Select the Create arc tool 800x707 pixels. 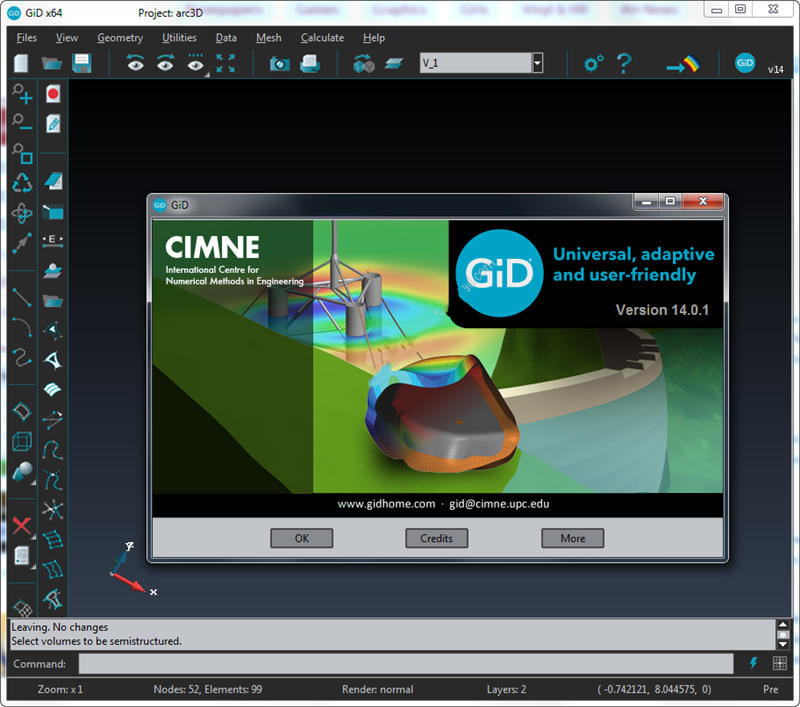[22, 326]
